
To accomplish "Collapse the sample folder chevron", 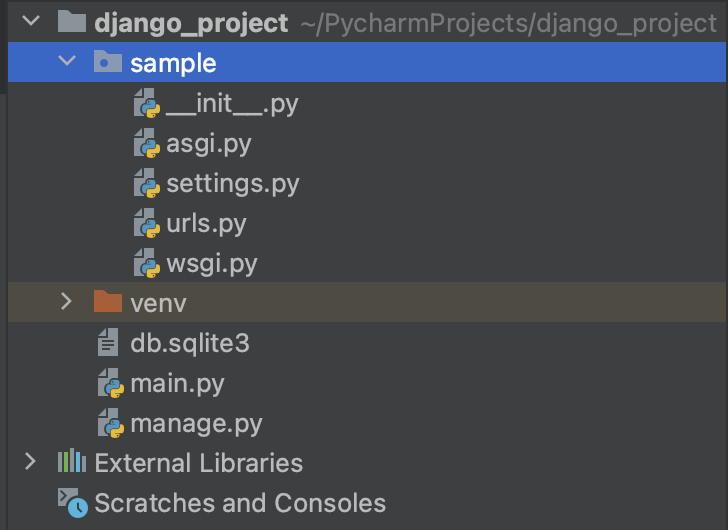I will [x=67, y=60].
